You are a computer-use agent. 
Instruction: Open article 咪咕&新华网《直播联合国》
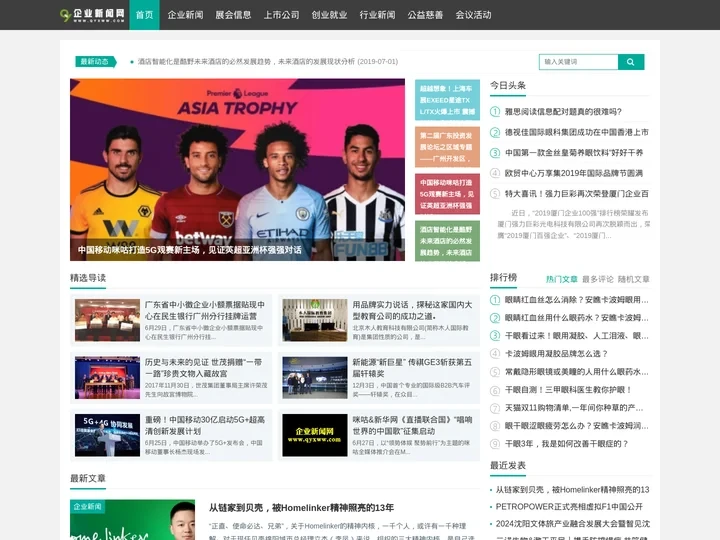tap(412, 425)
